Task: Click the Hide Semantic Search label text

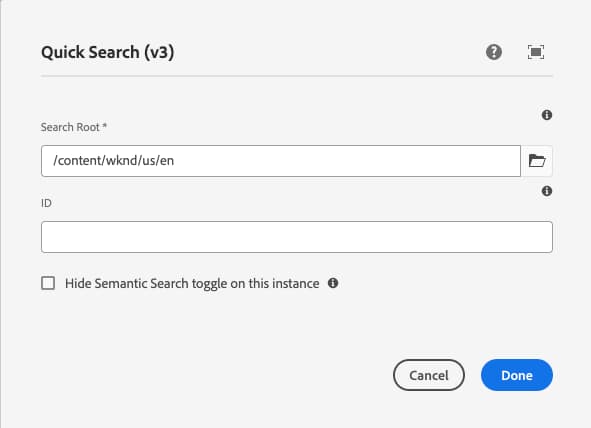Action: (192, 283)
